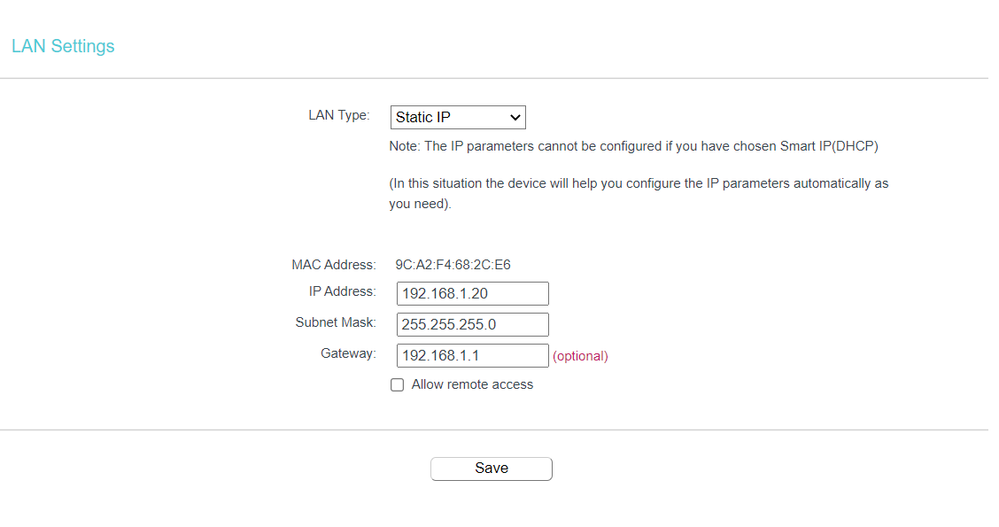Click the Save button
Viewport: 999px width, 527px height.
[491, 468]
